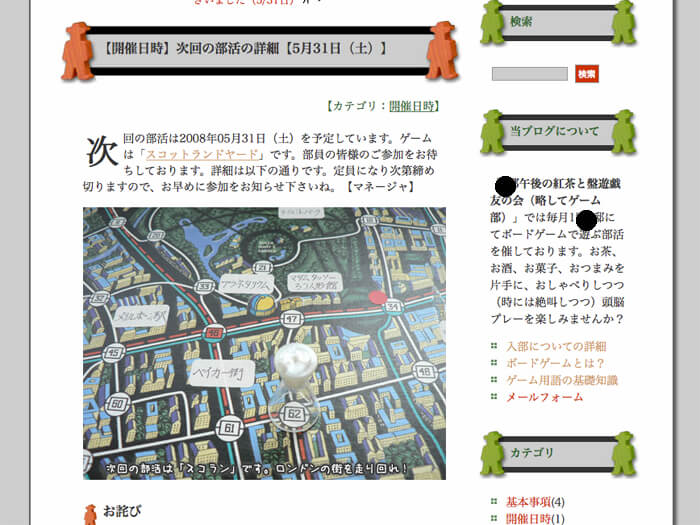Click the bullet icon beside 入部についての詳細
The image size is (700, 525).
[x=494, y=346]
